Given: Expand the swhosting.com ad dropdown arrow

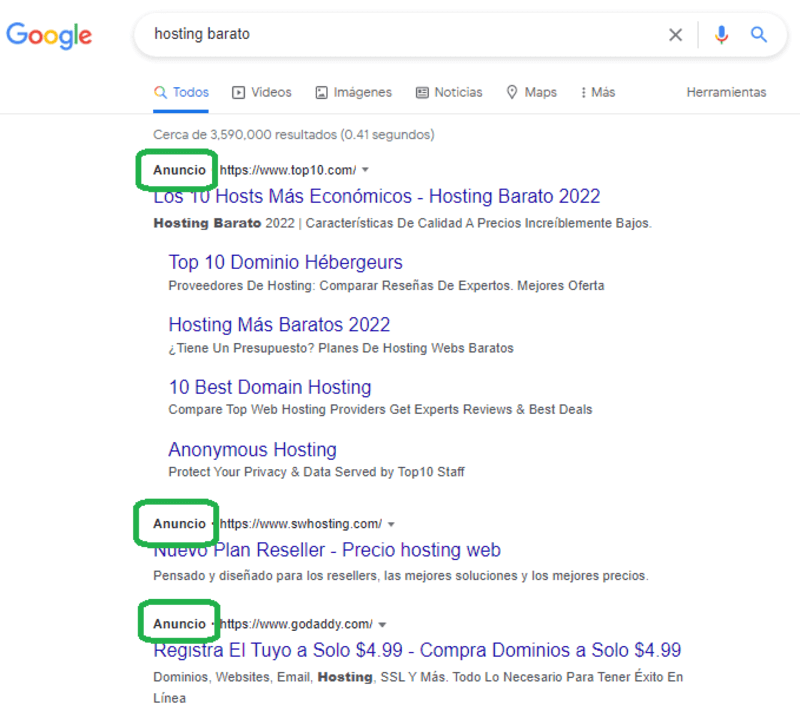Looking at the screenshot, I should point(391,524).
